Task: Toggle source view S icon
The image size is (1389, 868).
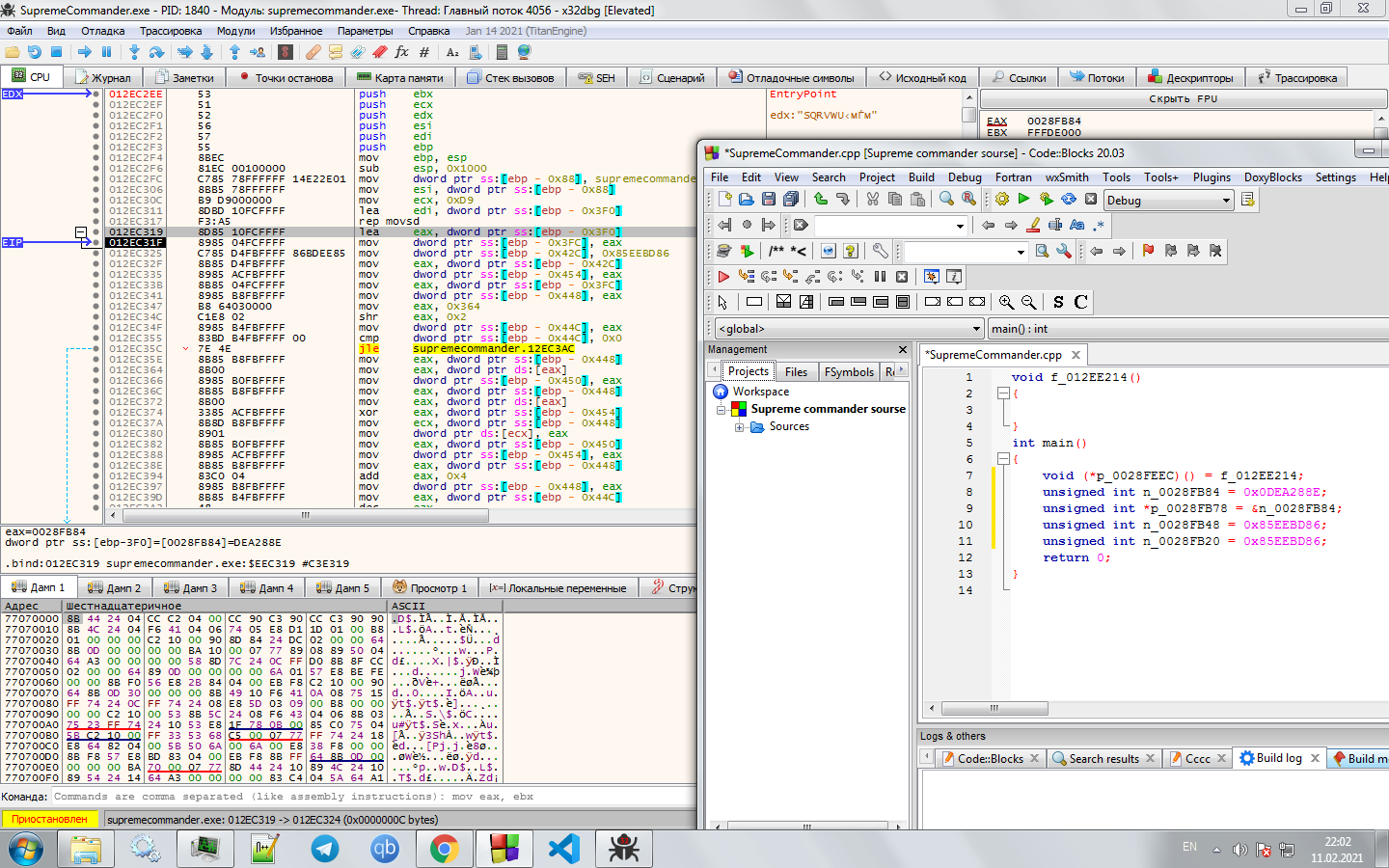Action: coord(1058,302)
